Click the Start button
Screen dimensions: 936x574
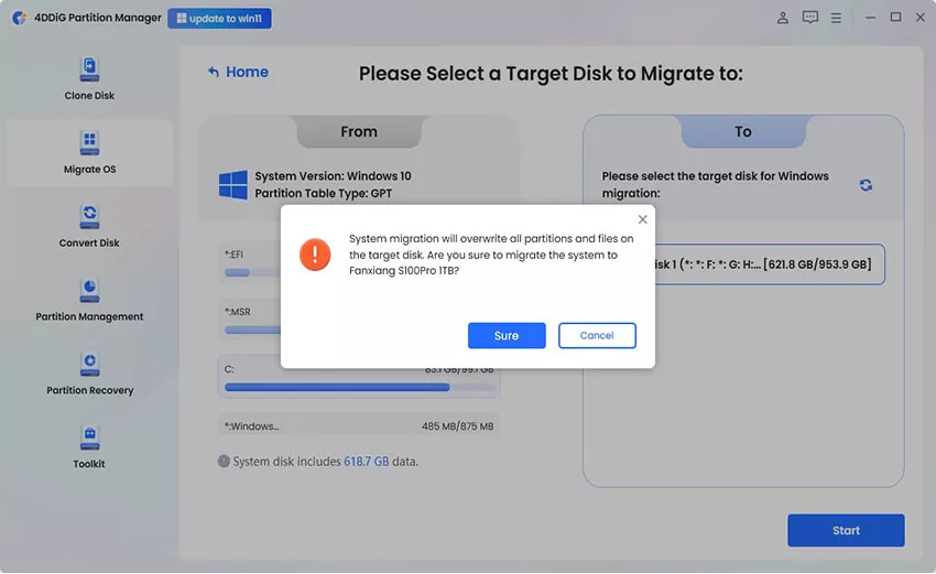[846, 530]
